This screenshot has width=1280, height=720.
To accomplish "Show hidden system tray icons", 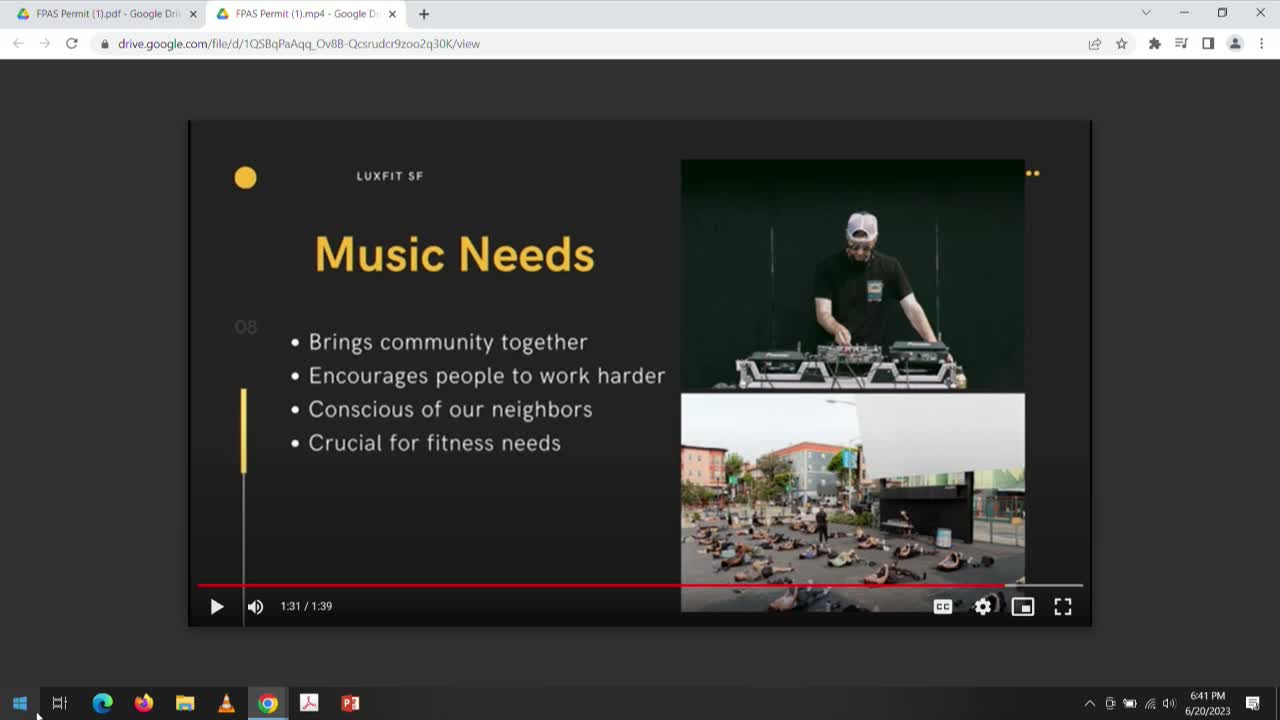I will (x=1089, y=703).
